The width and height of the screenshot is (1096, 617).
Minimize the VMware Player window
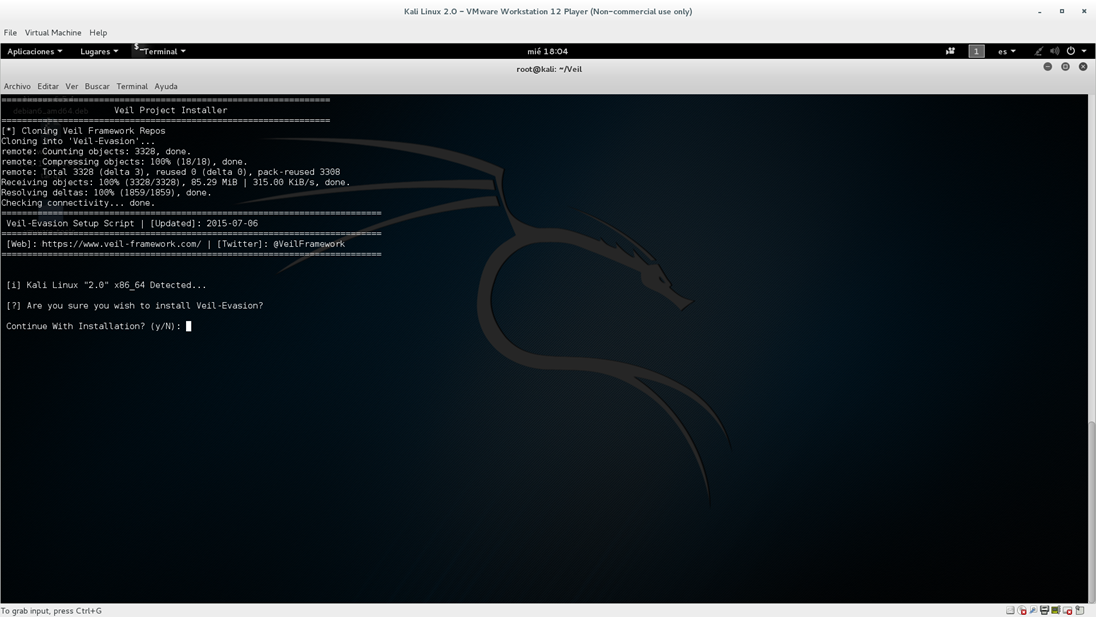[x=1039, y=12]
